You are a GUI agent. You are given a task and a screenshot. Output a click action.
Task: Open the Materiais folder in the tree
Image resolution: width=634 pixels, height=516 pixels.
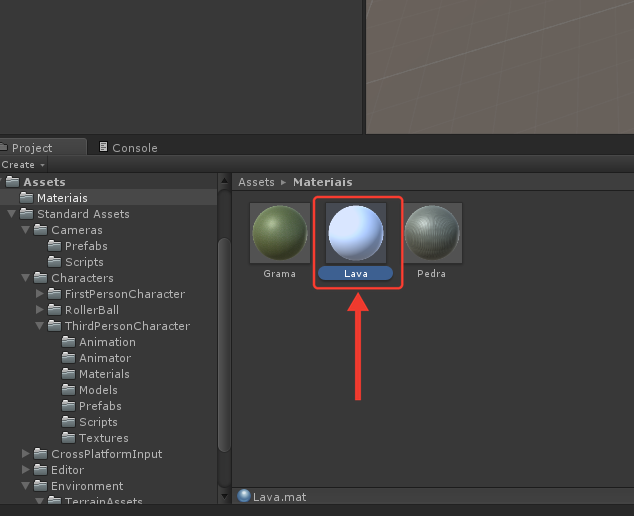62,198
